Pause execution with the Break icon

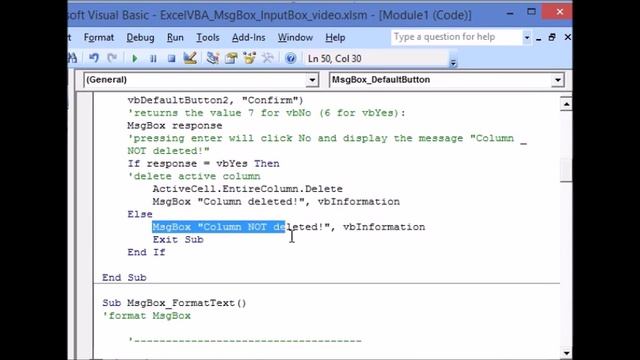tap(153, 59)
